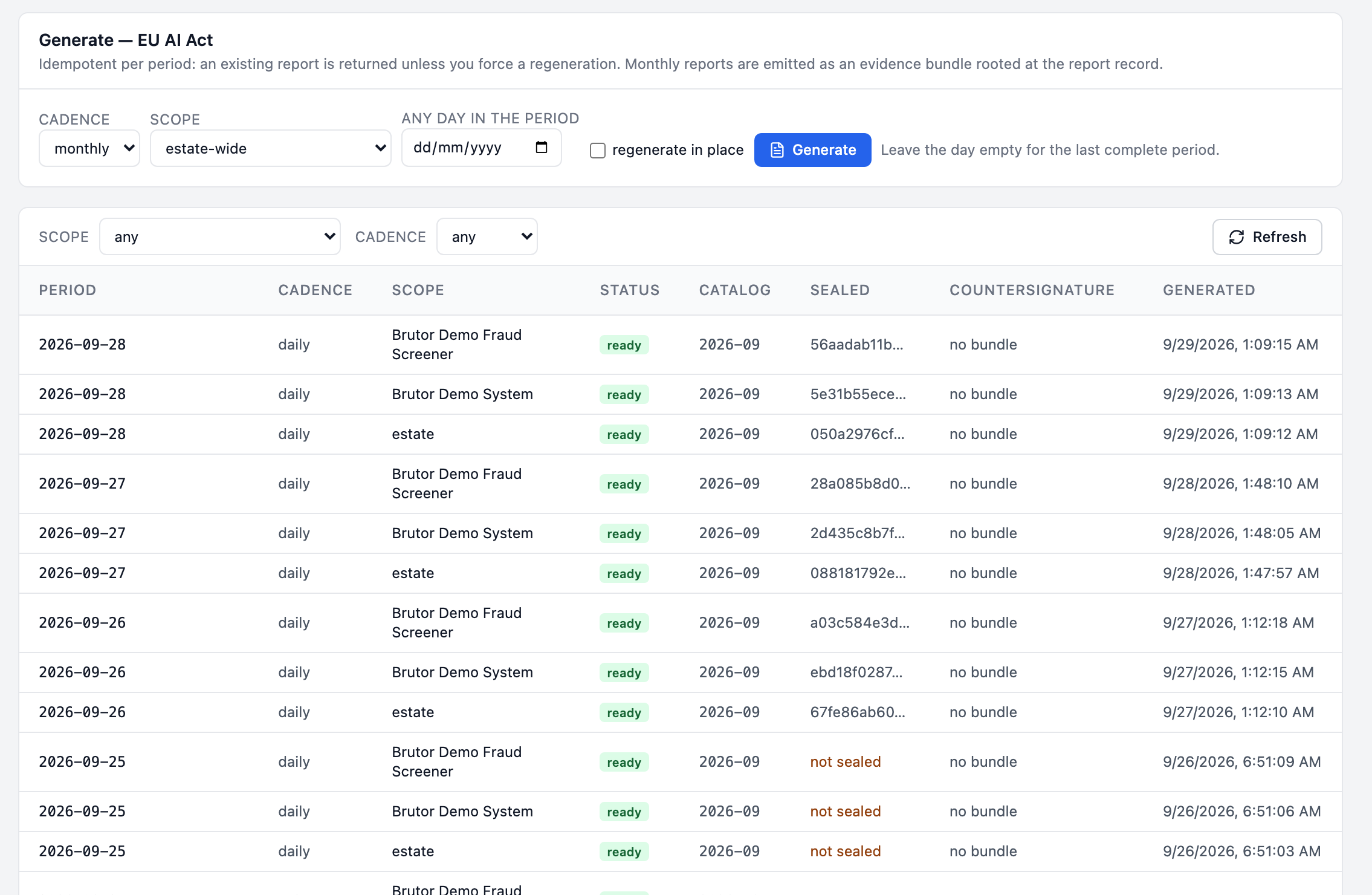The image size is (1372, 895).
Task: Click the SCOPE column header in table
Action: tap(418, 290)
